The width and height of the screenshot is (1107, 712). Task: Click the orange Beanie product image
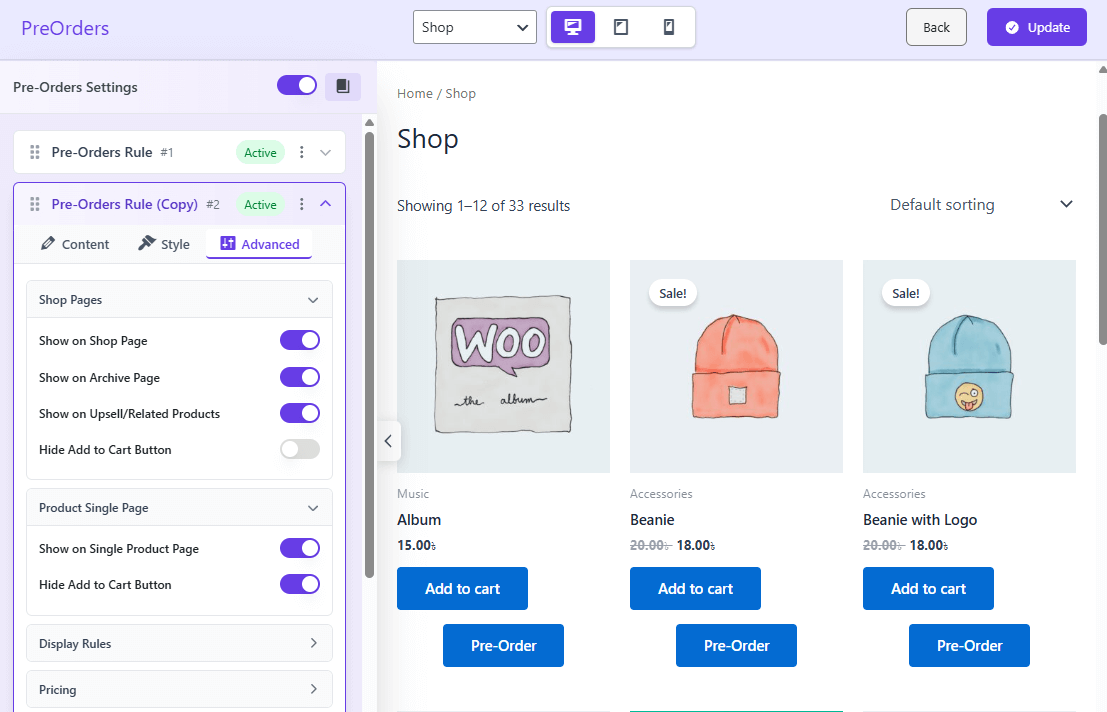pyautogui.click(x=736, y=366)
